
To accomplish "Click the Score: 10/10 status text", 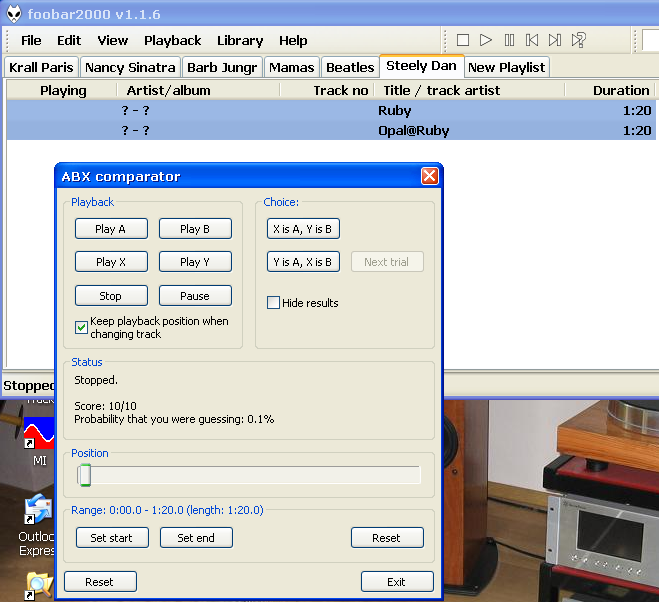I will tap(105, 406).
